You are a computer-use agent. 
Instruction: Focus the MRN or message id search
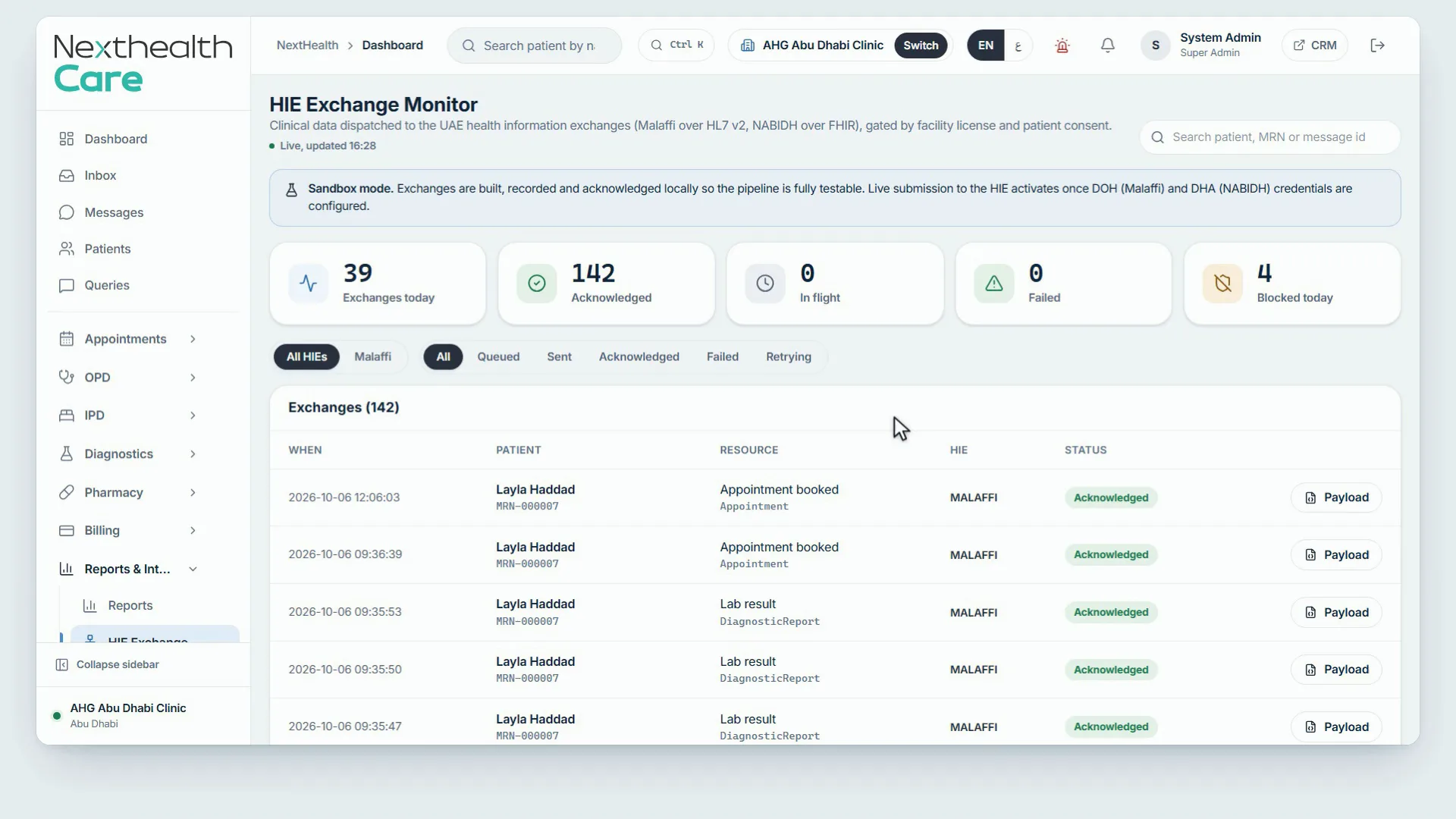click(x=1270, y=137)
